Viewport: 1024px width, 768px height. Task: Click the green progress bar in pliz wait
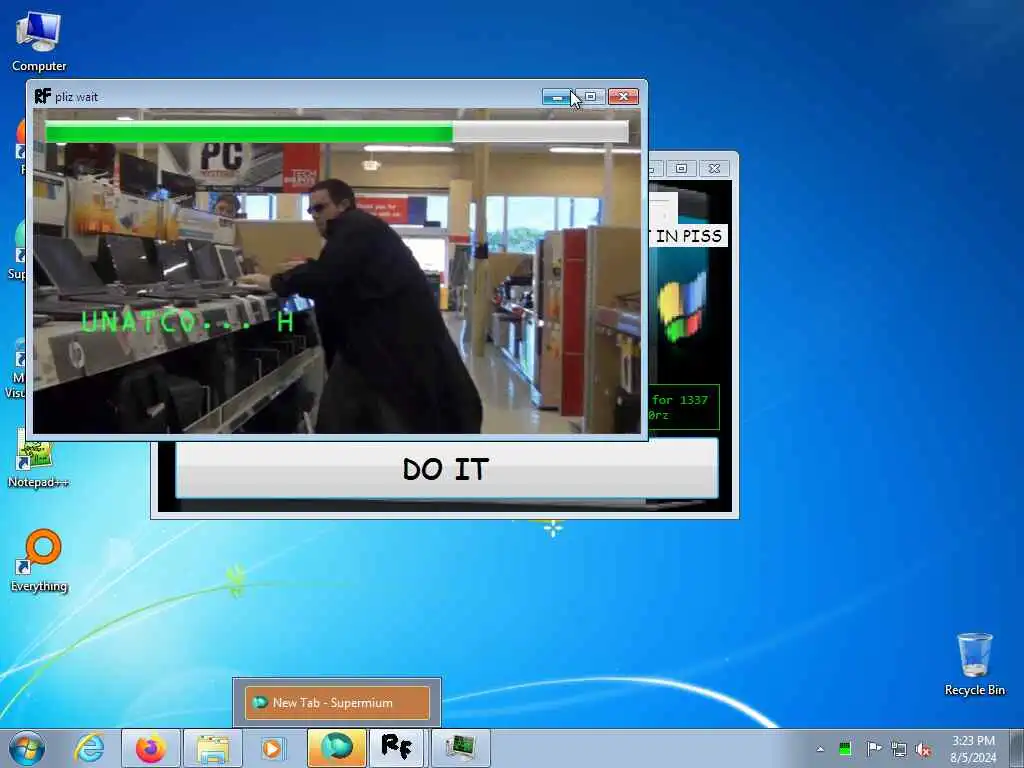336,132
